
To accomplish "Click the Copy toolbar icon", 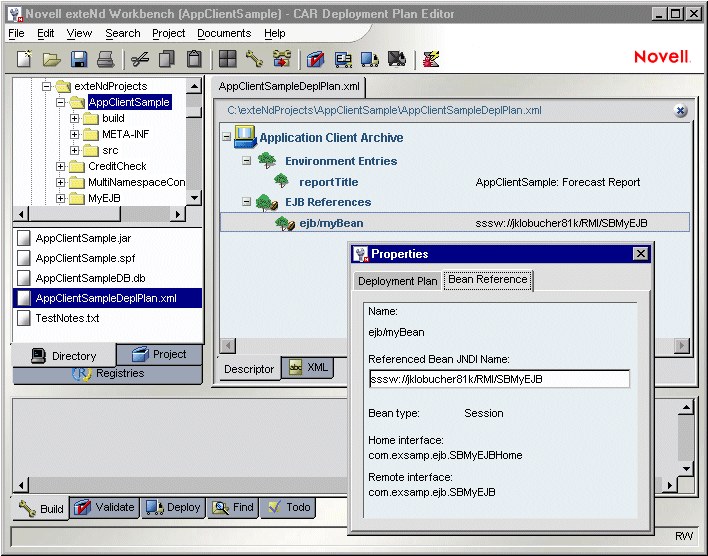I will coord(167,59).
